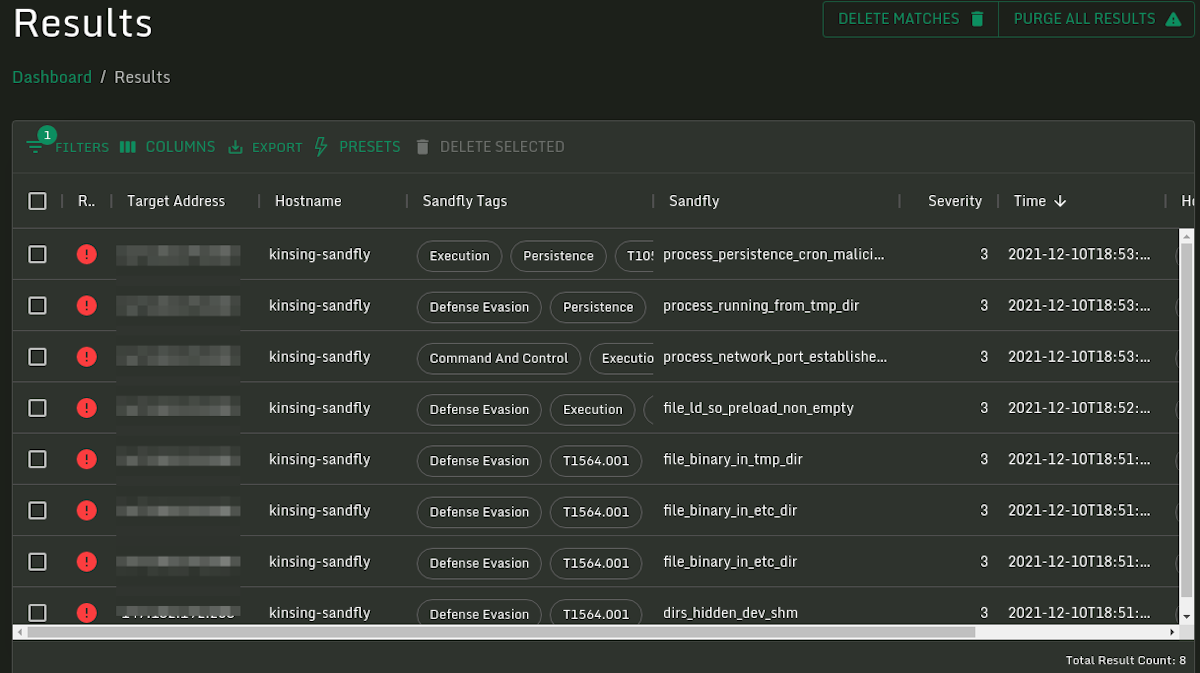Click the Delete Selected trash icon

pos(422,146)
